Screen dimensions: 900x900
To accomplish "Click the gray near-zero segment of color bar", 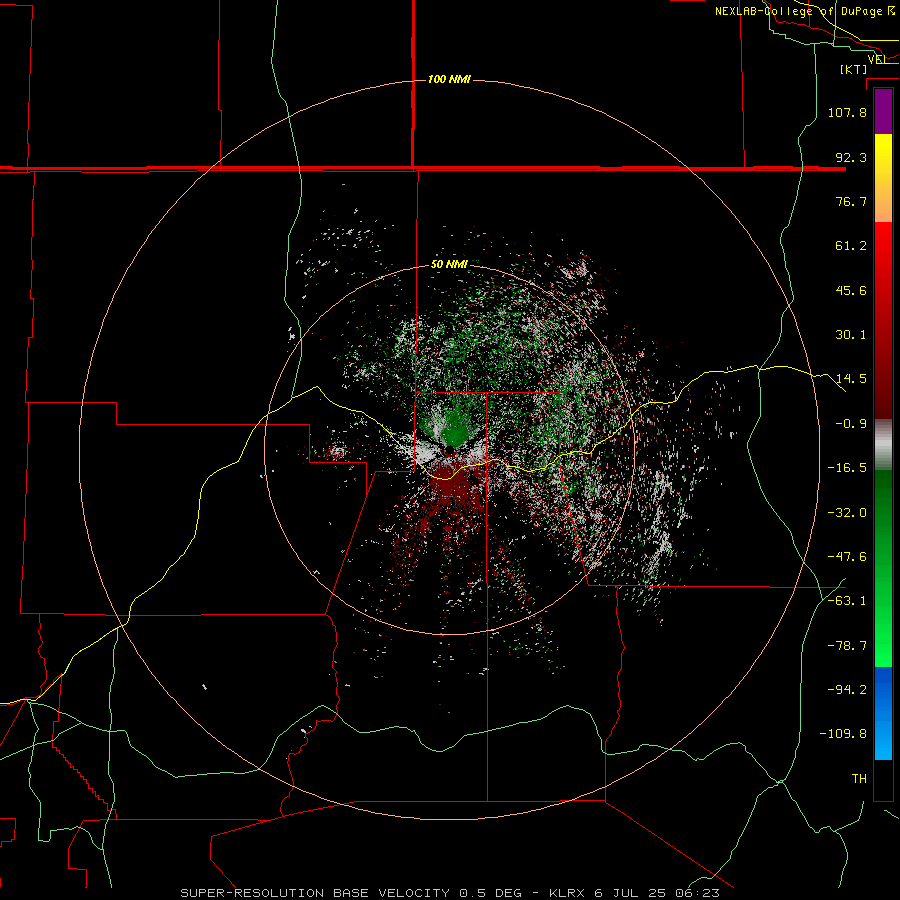I will 883,445.
